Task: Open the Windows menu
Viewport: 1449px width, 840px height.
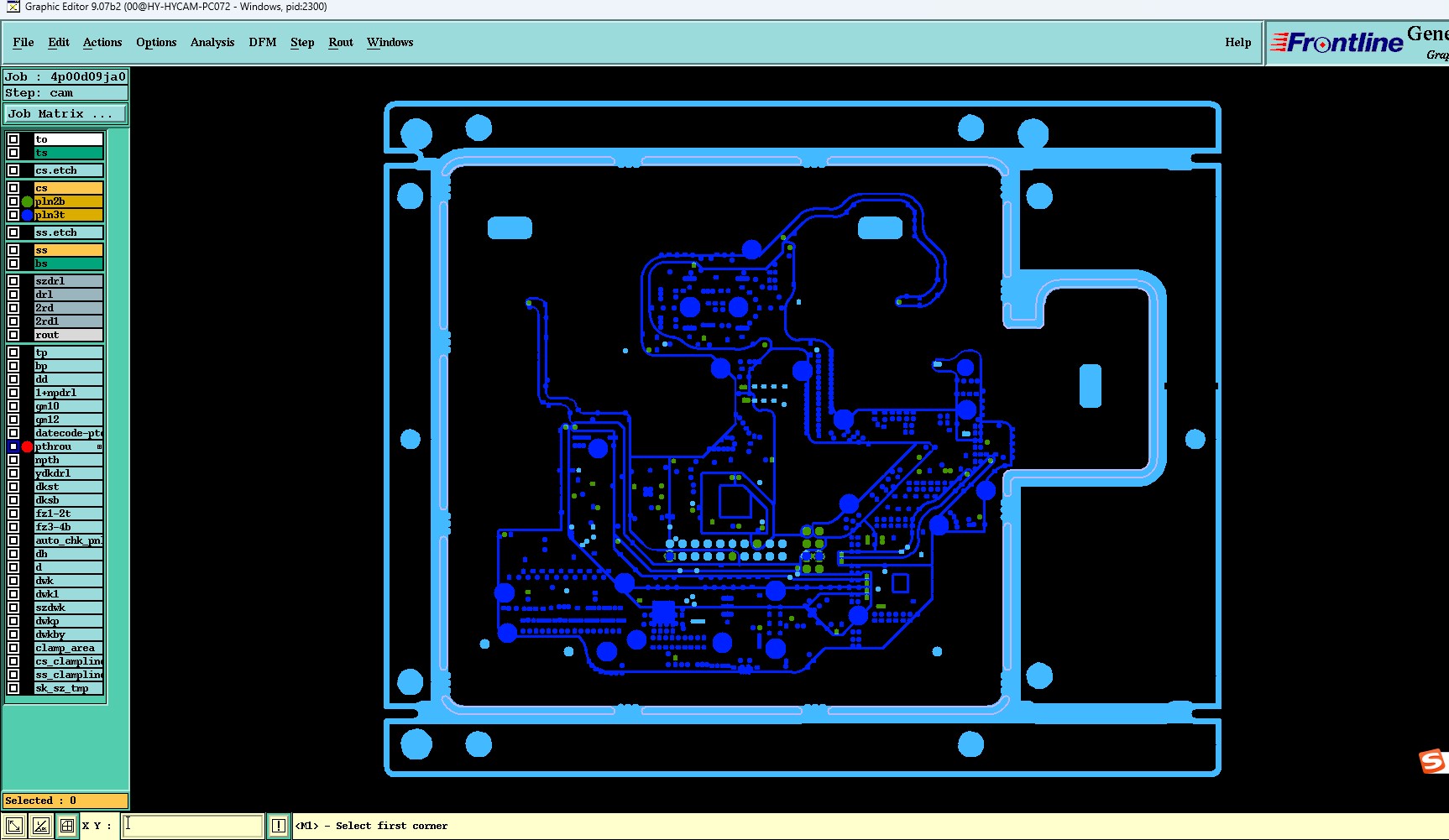Action: click(390, 42)
